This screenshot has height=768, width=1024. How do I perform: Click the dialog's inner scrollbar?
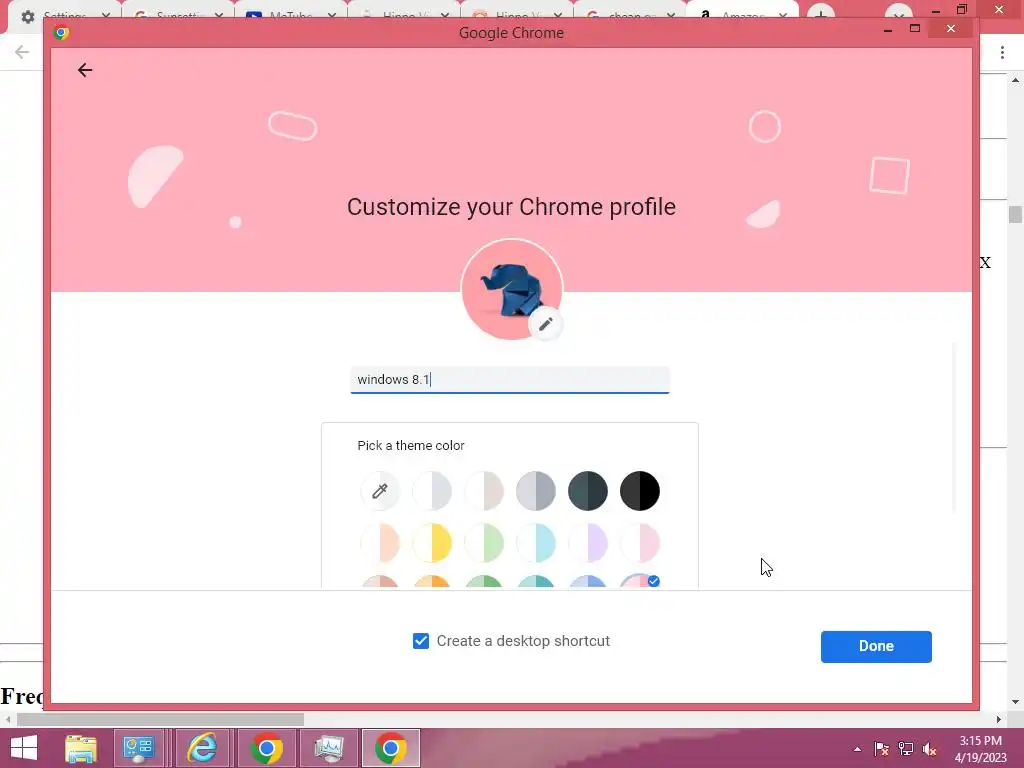(953, 428)
